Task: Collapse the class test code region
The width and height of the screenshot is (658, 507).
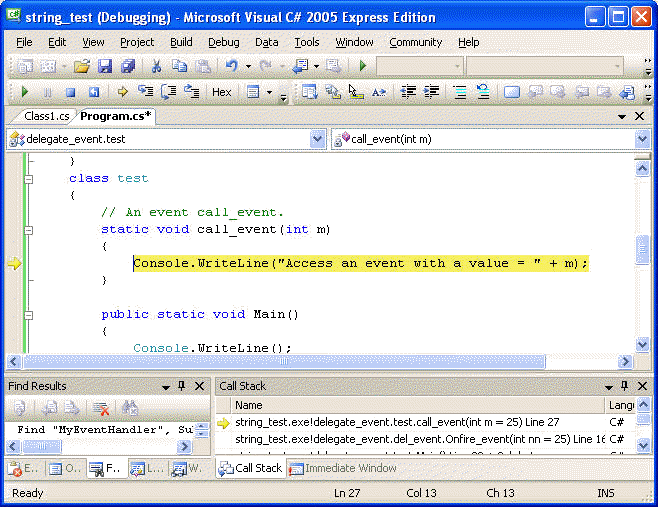Action: (x=28, y=178)
